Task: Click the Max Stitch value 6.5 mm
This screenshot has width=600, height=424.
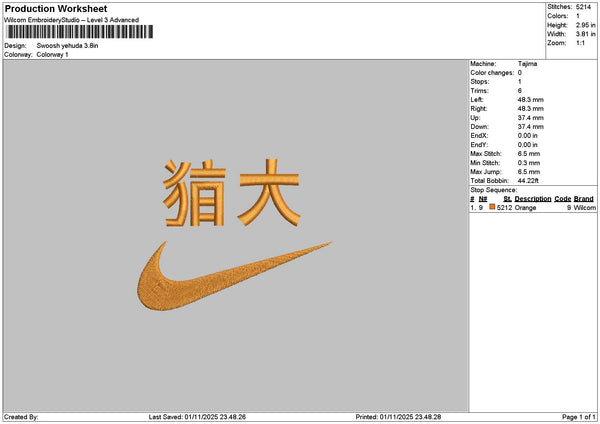Action: click(x=529, y=154)
